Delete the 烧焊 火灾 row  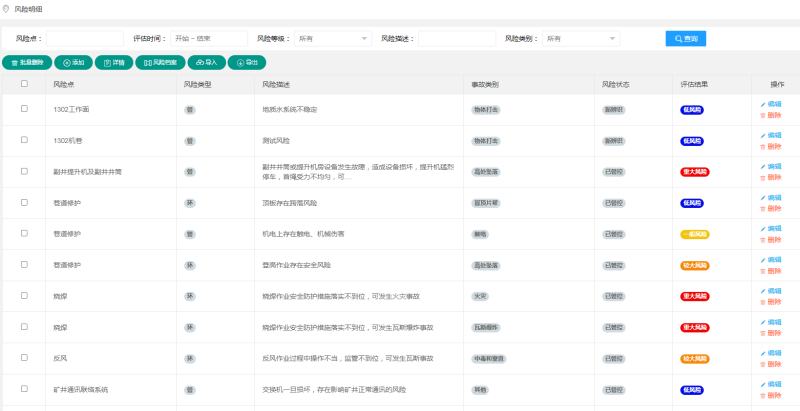[x=771, y=302]
